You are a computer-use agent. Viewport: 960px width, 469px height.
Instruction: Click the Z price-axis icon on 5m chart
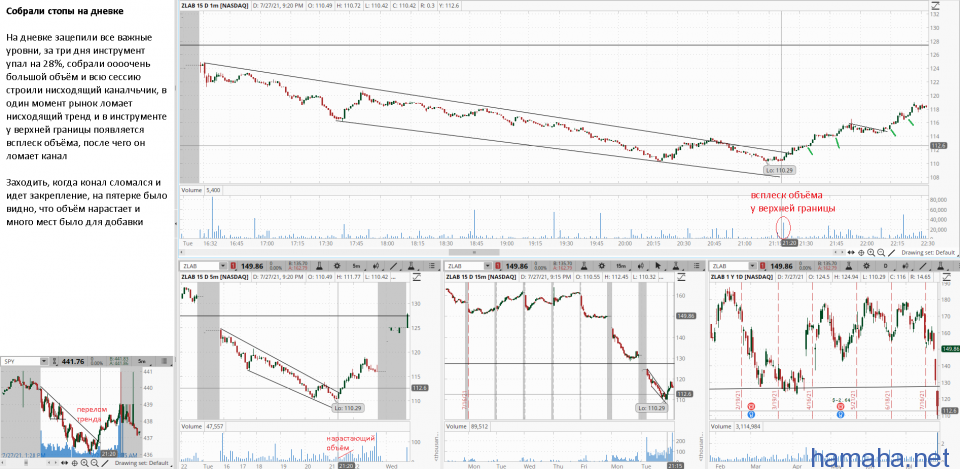click(x=417, y=277)
